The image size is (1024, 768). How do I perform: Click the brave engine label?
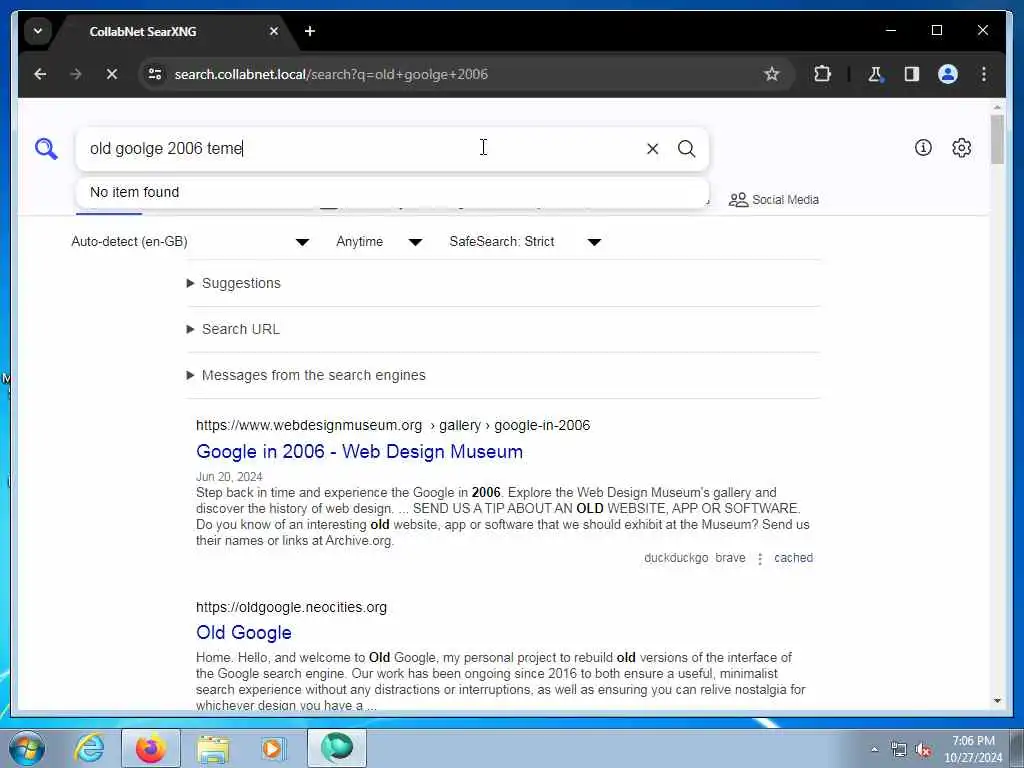click(x=730, y=558)
